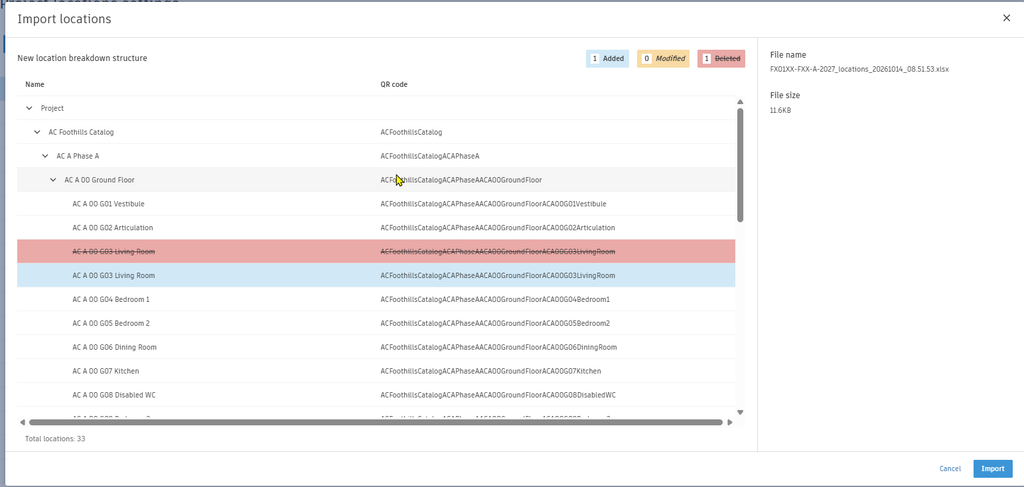Close the Import locations dialog

1006,18
